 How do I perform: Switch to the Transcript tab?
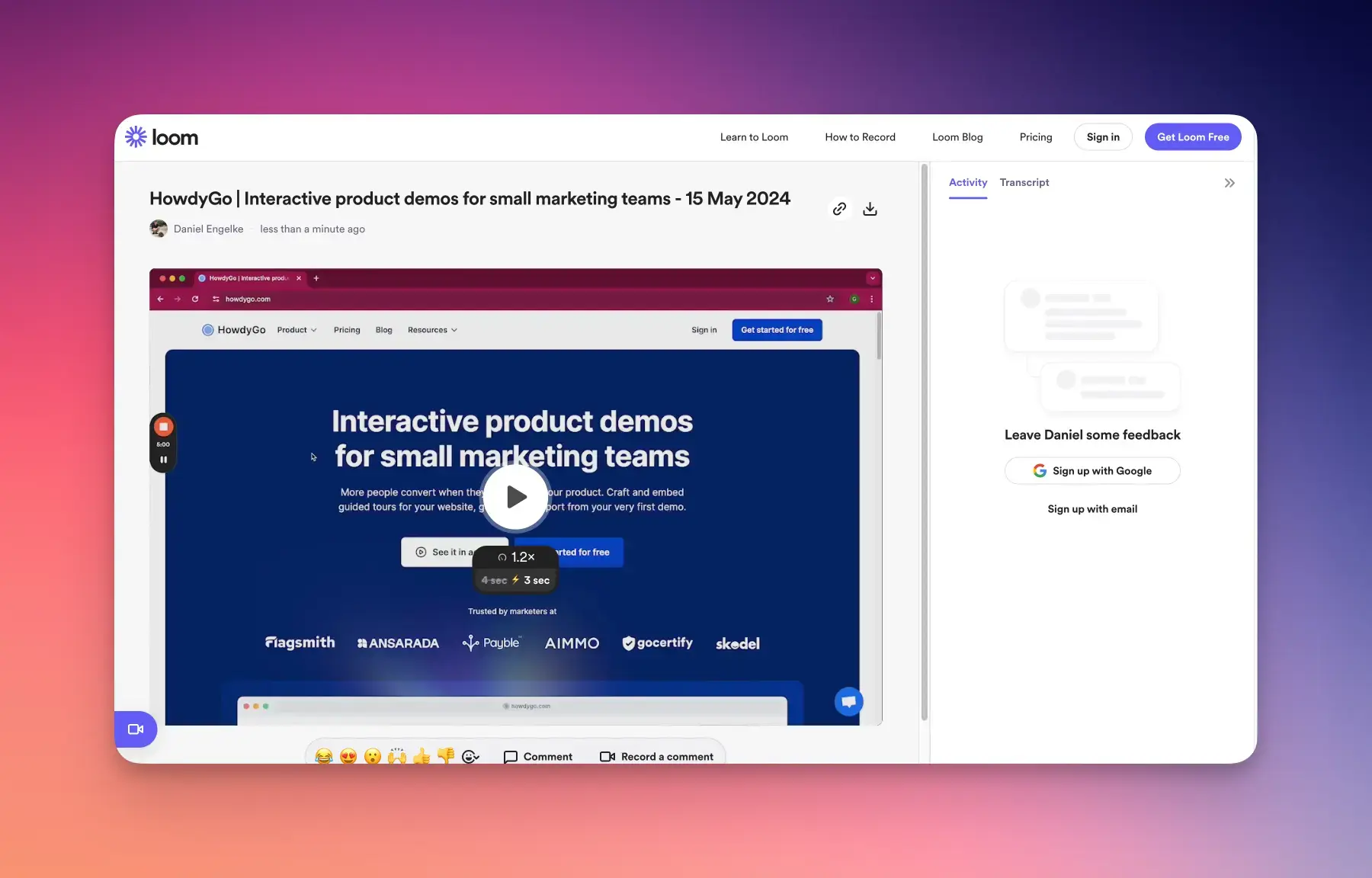click(x=1024, y=182)
